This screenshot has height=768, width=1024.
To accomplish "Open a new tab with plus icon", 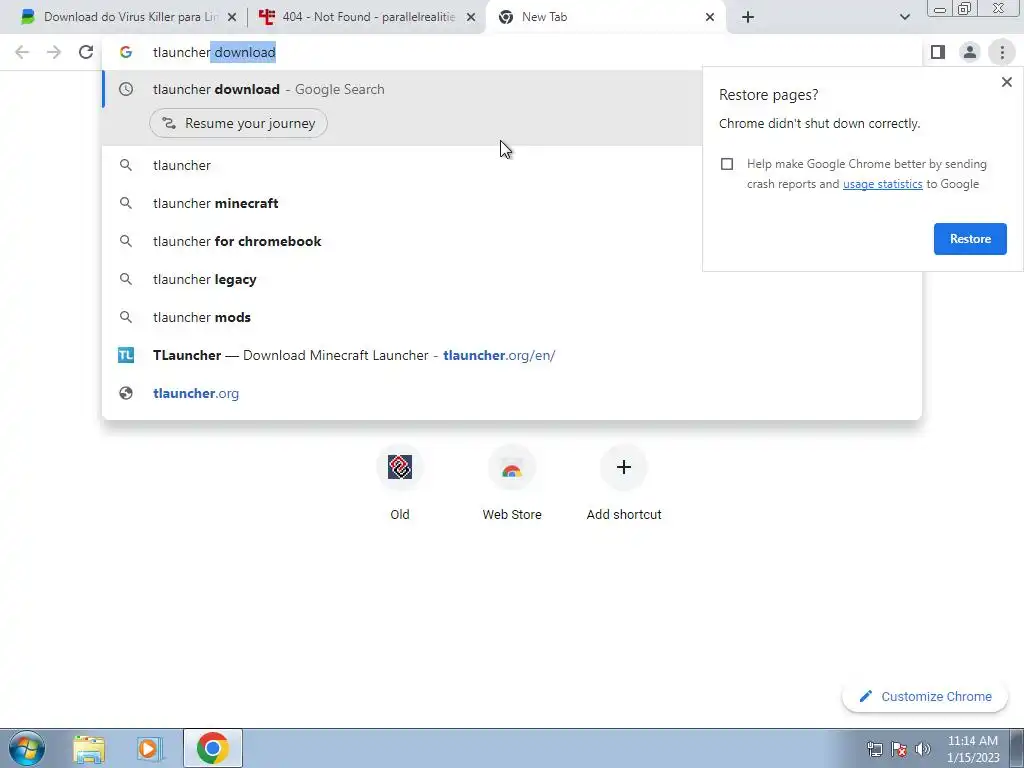I will click(x=748, y=17).
